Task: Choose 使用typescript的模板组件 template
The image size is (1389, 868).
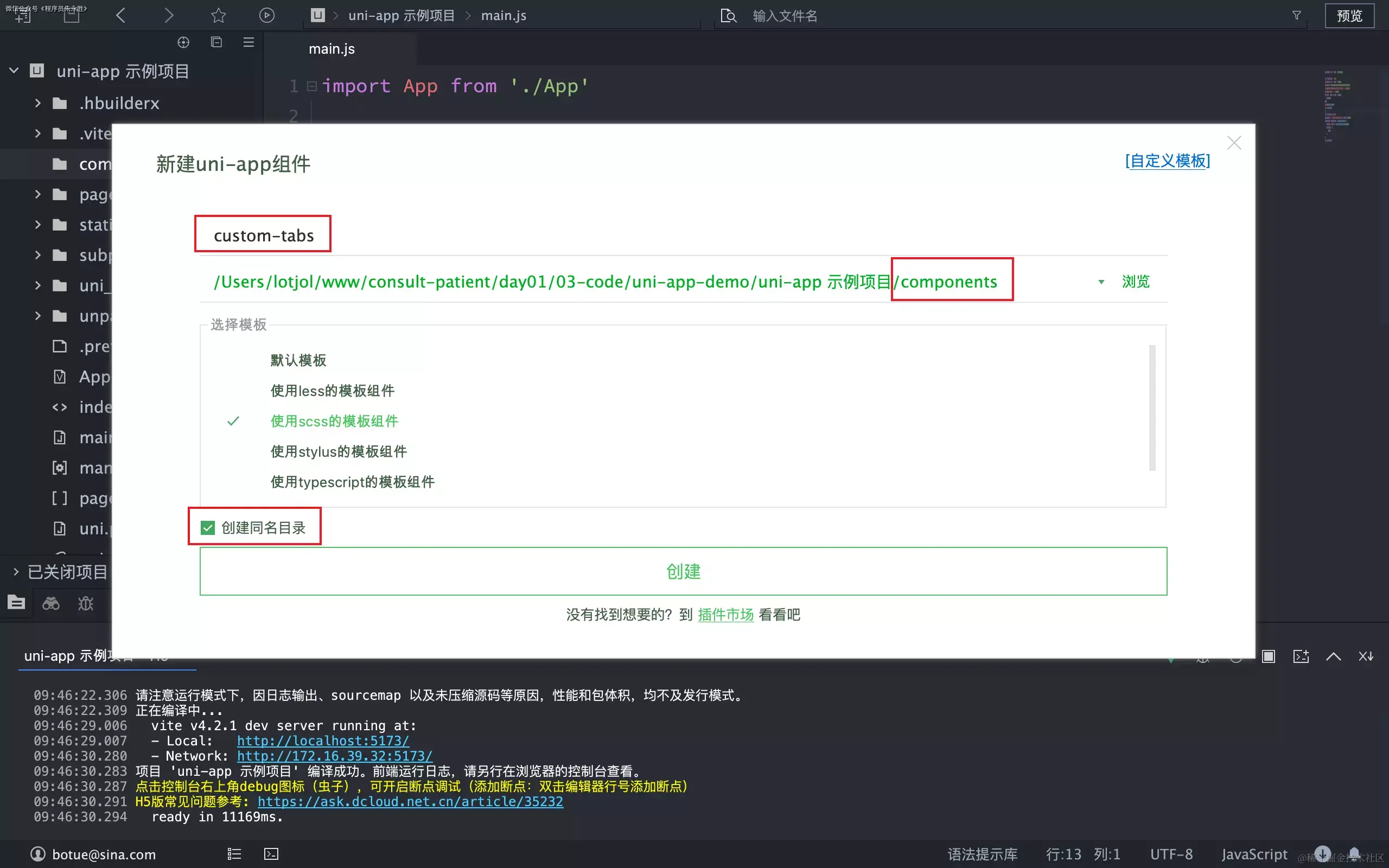Action: point(352,482)
